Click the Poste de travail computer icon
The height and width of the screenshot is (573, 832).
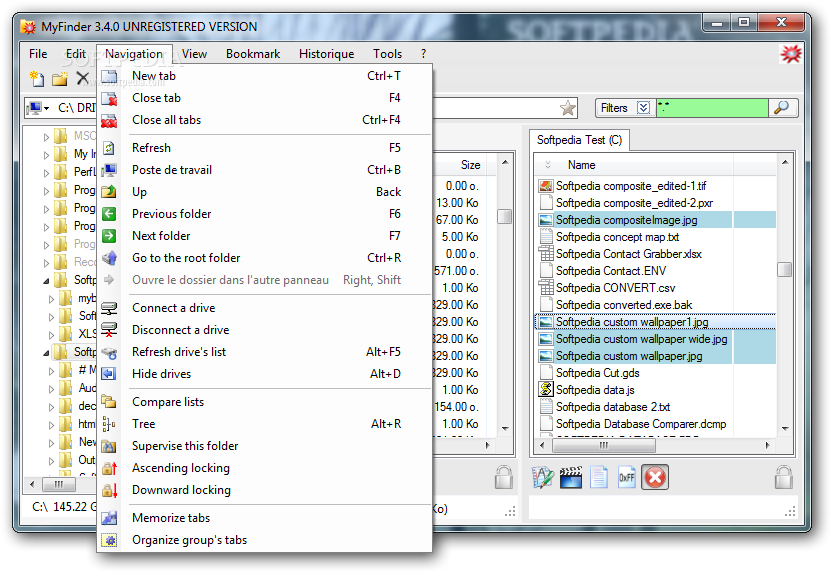tap(109, 170)
